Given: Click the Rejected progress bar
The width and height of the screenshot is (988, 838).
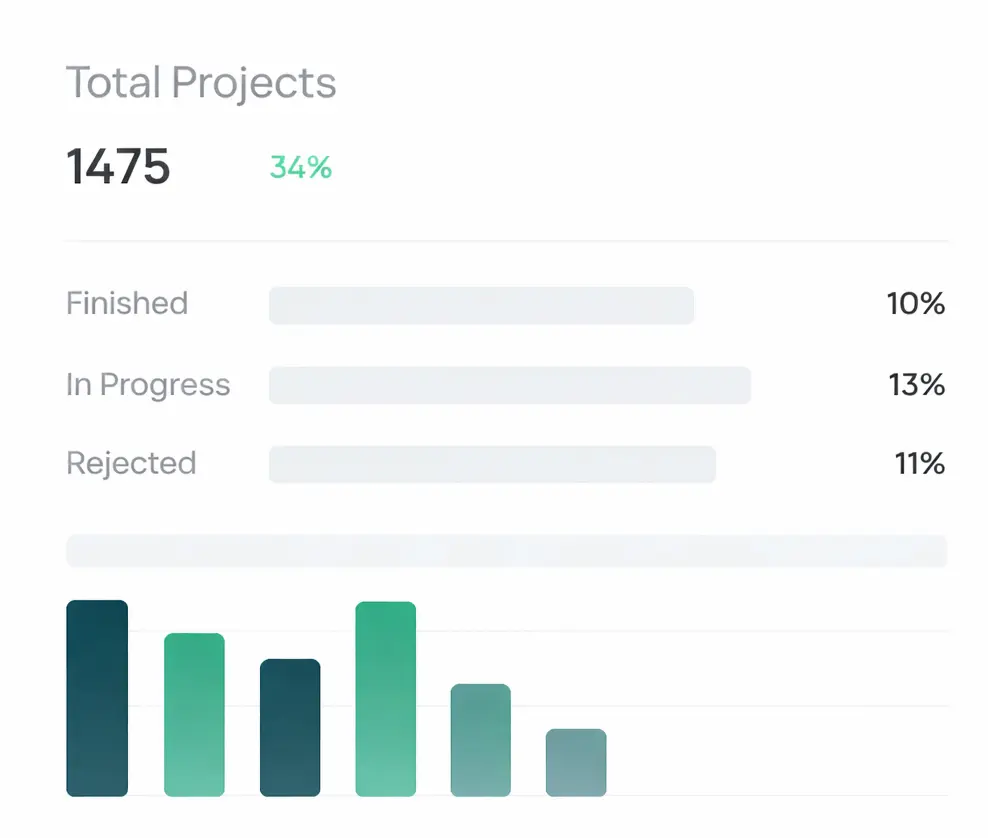Looking at the screenshot, I should click(x=491, y=464).
